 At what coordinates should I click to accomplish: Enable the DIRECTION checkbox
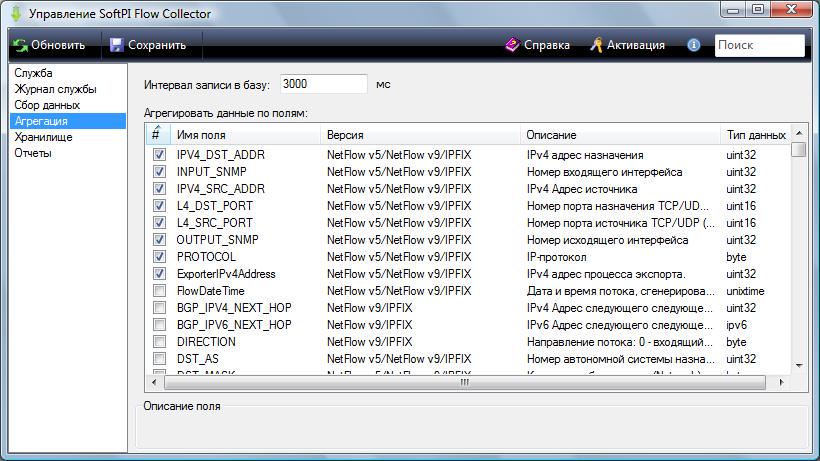click(160, 342)
